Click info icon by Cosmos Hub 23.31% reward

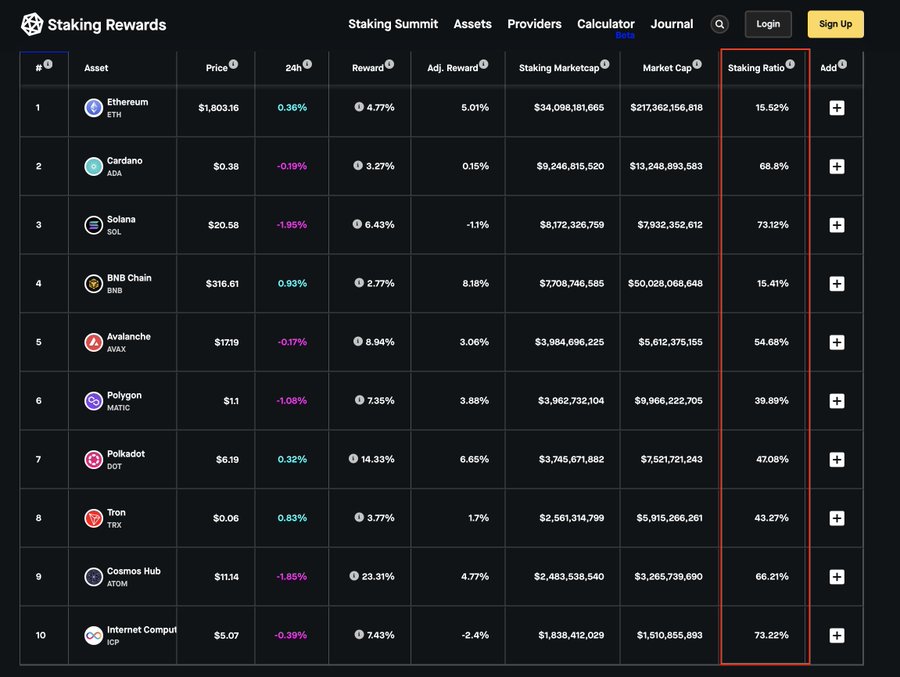click(354, 576)
